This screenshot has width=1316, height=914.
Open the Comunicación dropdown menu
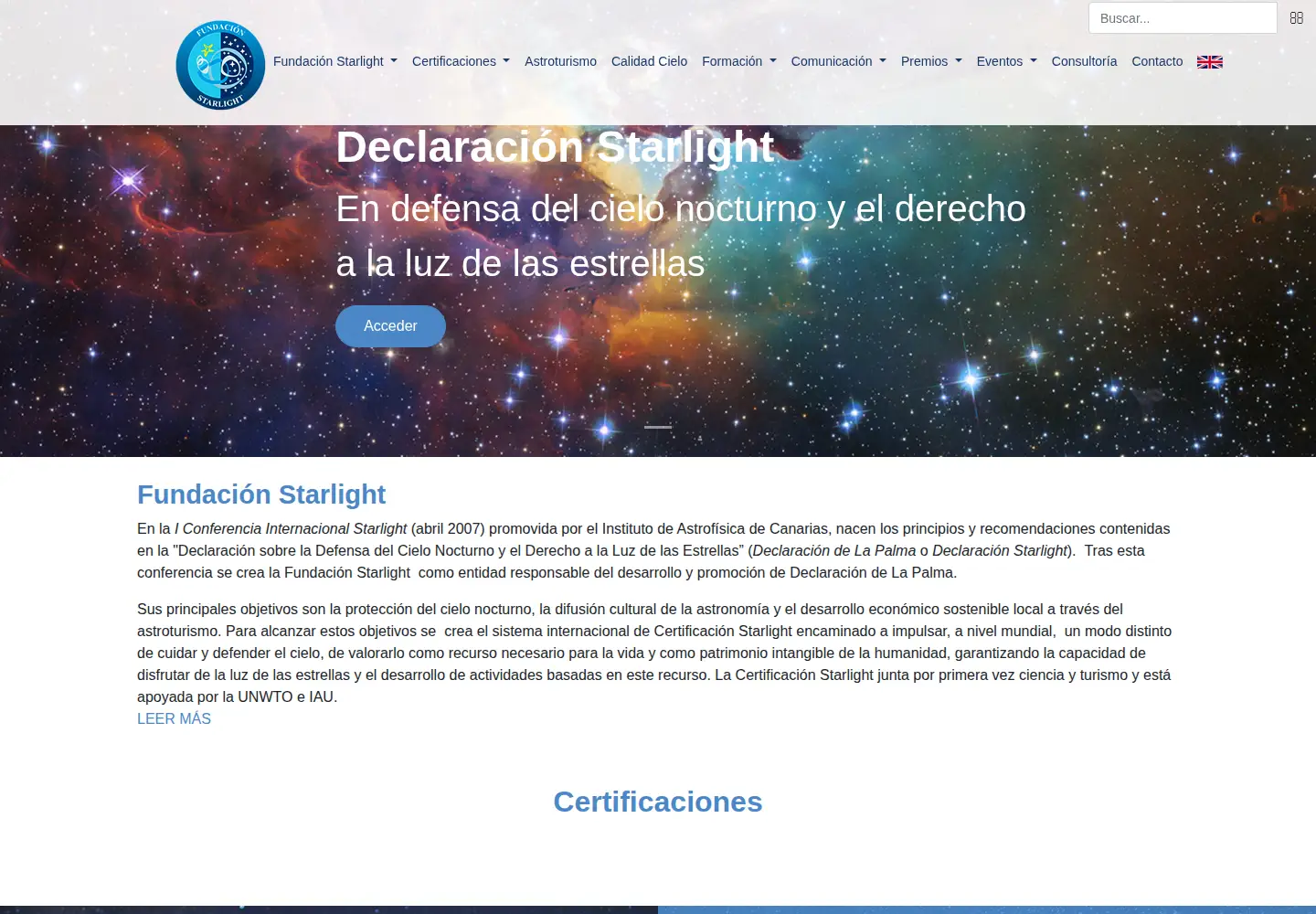pyautogui.click(x=838, y=61)
